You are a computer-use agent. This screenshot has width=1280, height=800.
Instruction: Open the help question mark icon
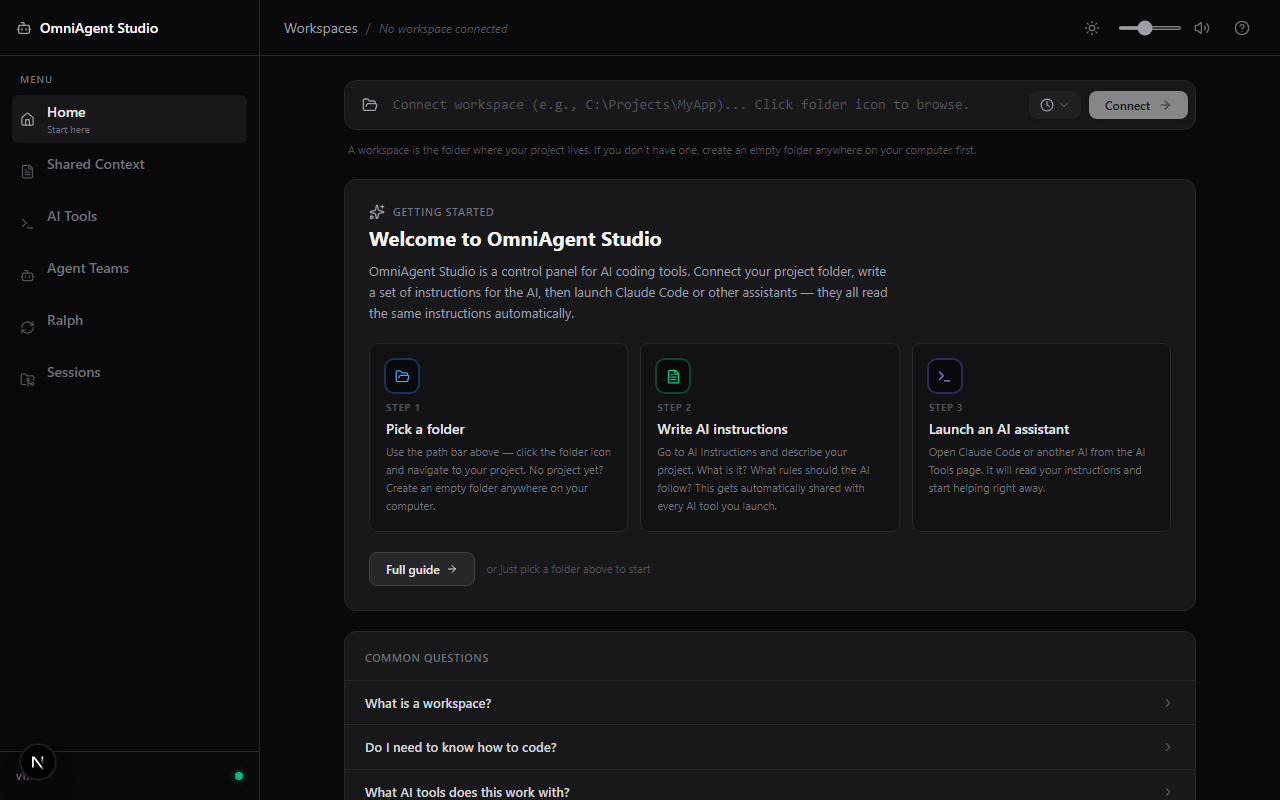click(1242, 28)
